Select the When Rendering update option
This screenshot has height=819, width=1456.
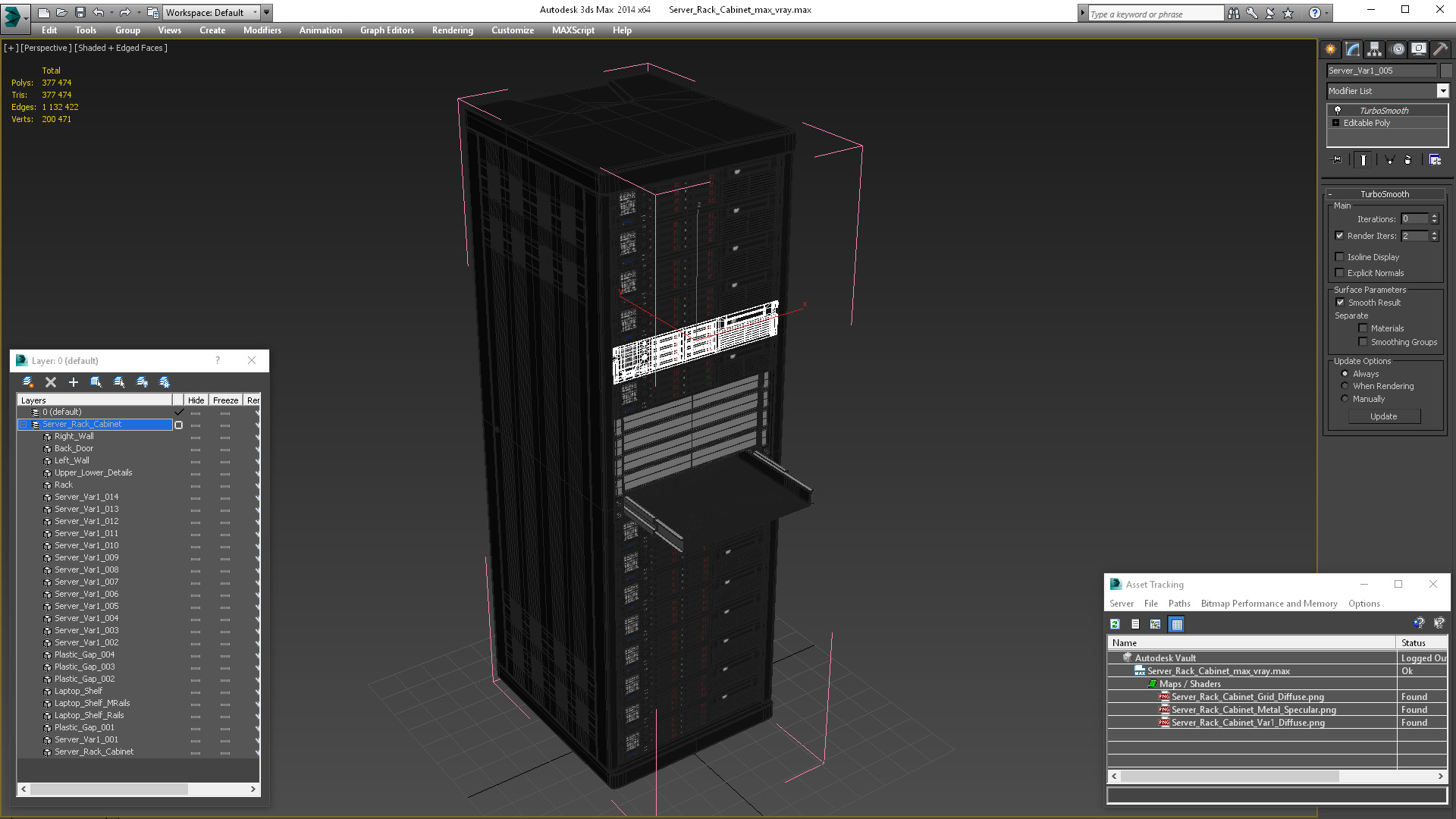pyautogui.click(x=1345, y=386)
